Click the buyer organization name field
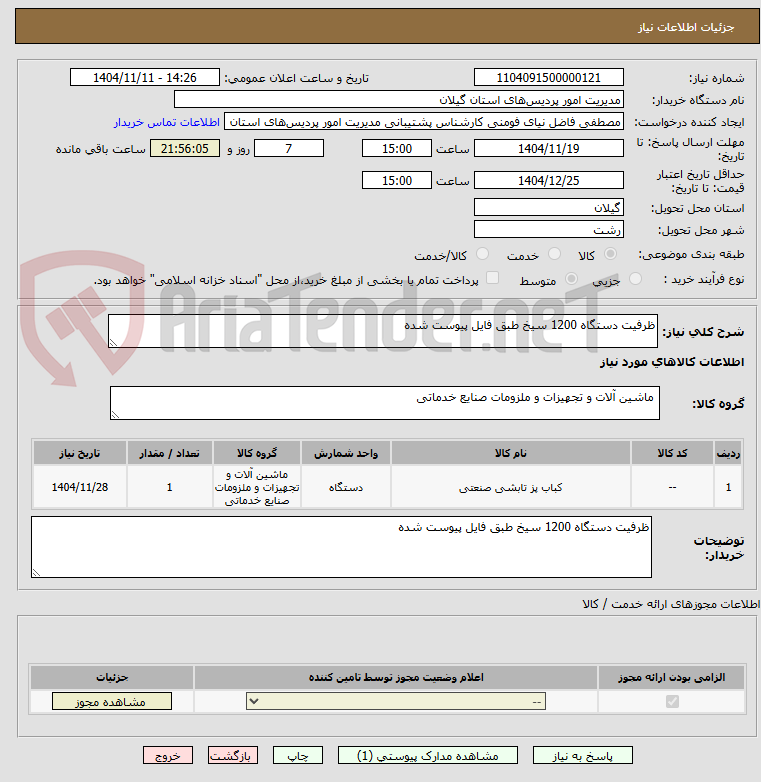Viewport: 761px width, 782px height. pos(398,100)
